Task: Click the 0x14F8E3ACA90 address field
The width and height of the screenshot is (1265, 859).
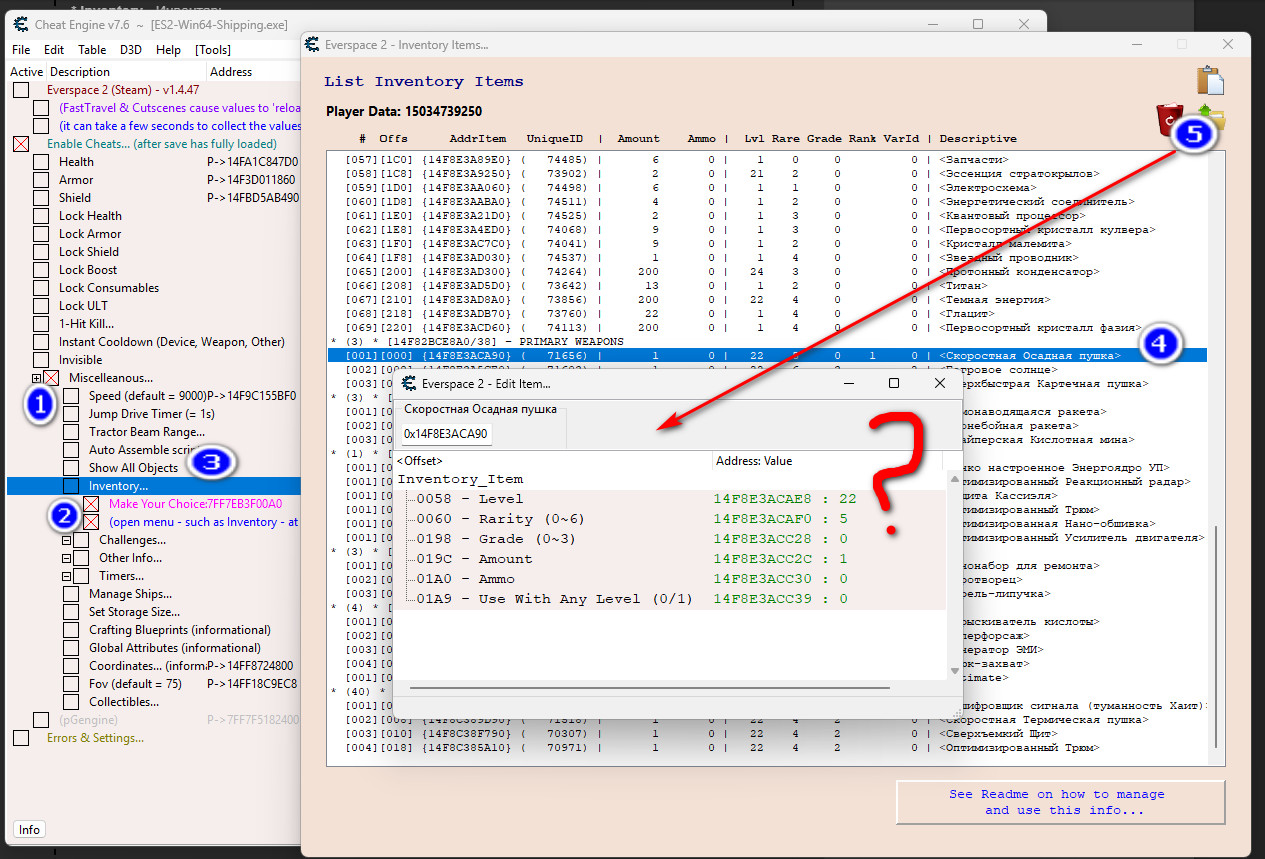Action: tap(446, 434)
